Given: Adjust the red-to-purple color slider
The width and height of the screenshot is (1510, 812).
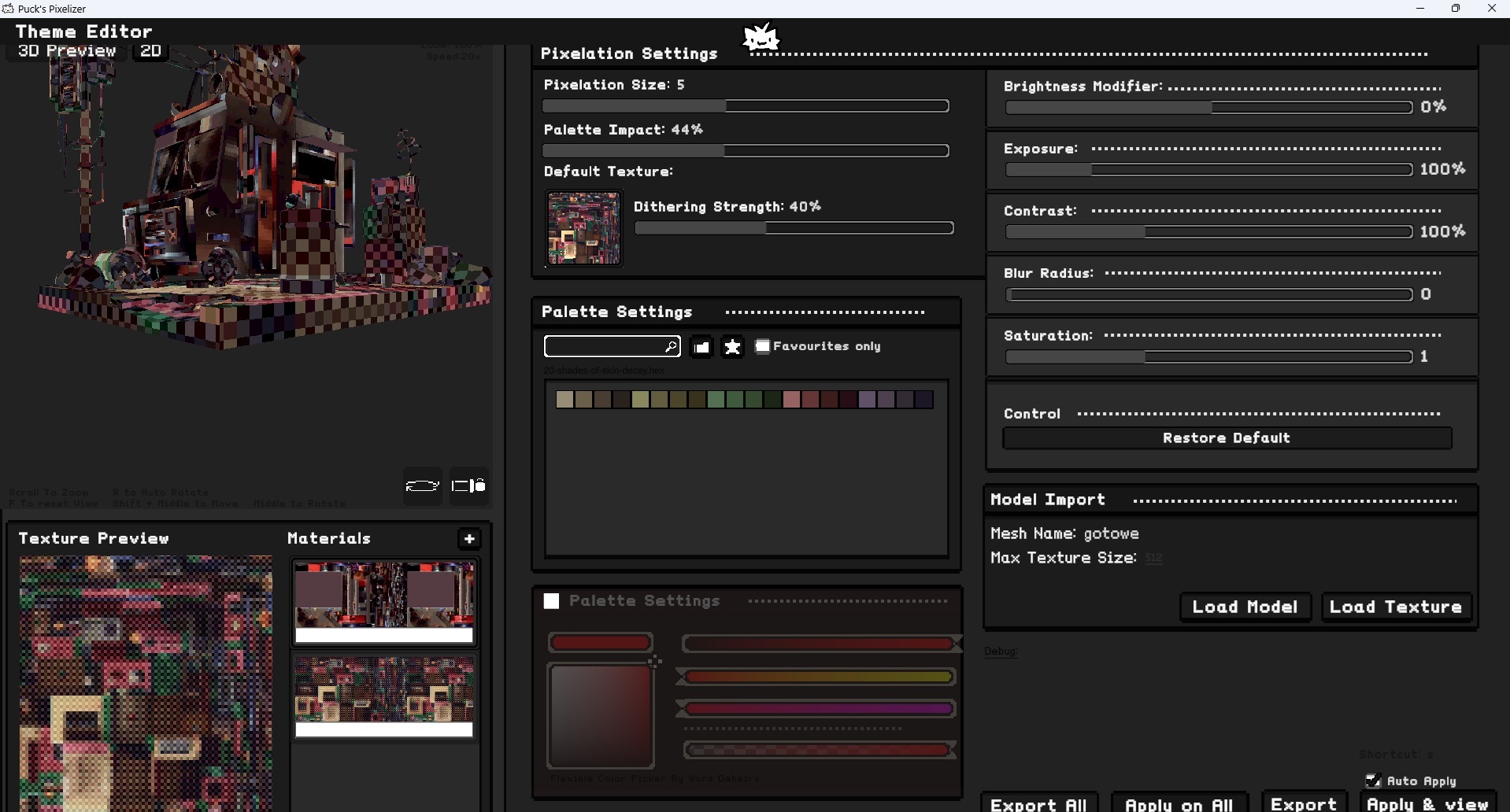Looking at the screenshot, I should click(819, 709).
